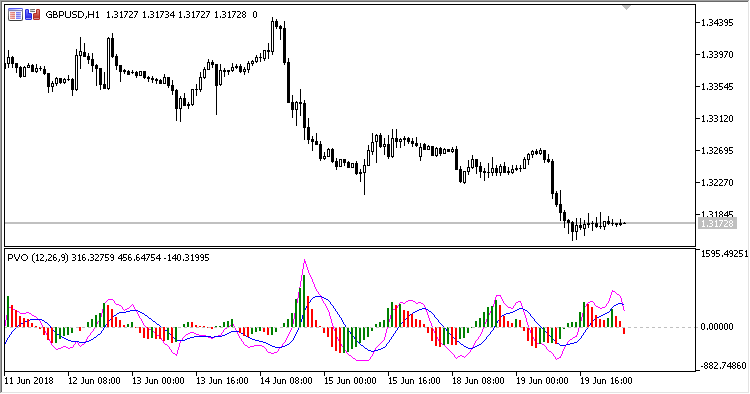Click the tallest magenta PVO peak
The width and height of the screenshot is (750, 394).
(304, 261)
